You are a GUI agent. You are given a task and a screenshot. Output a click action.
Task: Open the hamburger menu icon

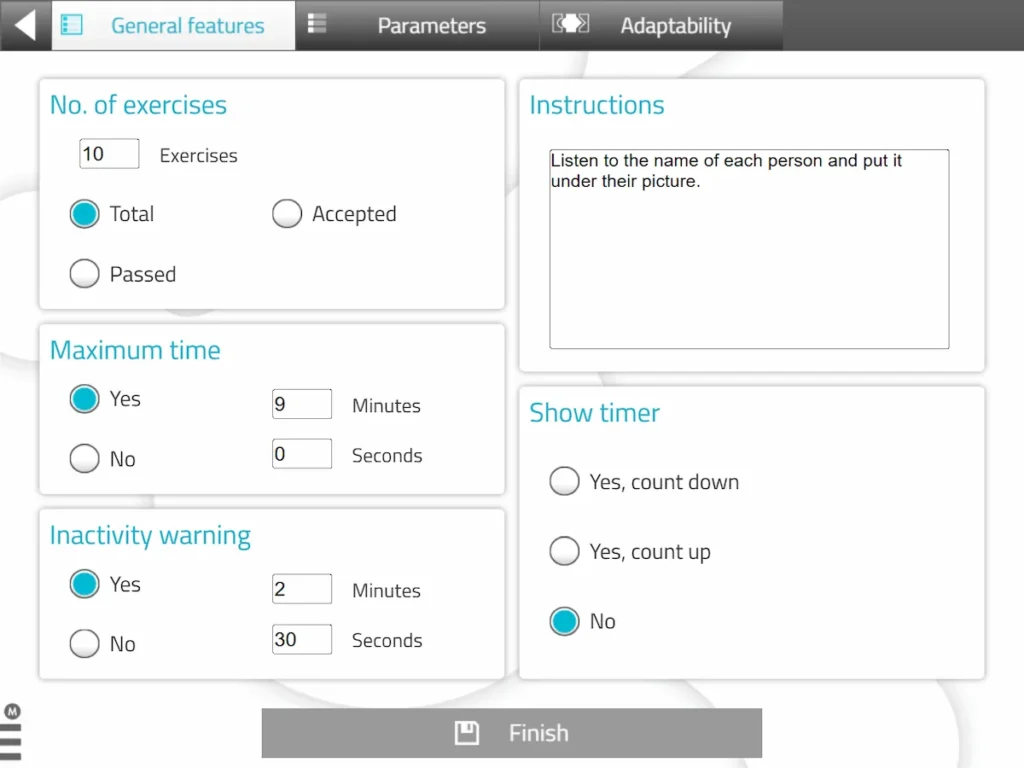click(11, 741)
